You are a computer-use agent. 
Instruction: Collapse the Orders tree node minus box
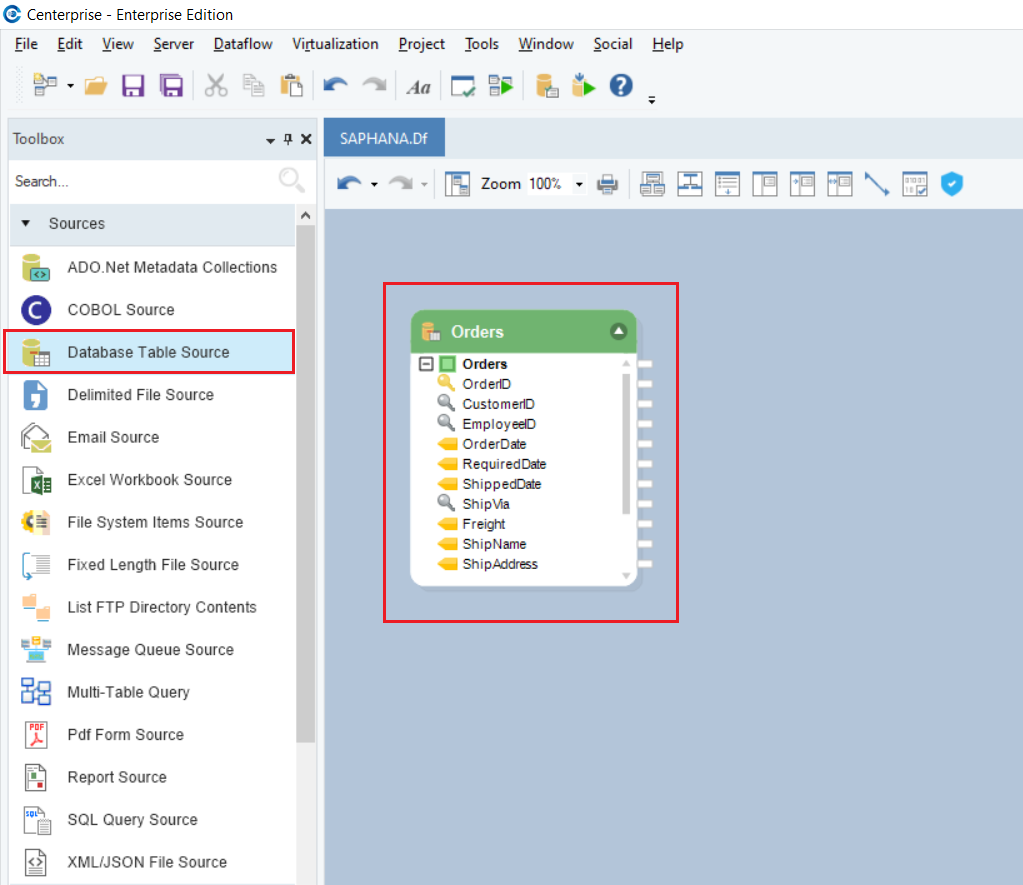tap(426, 364)
